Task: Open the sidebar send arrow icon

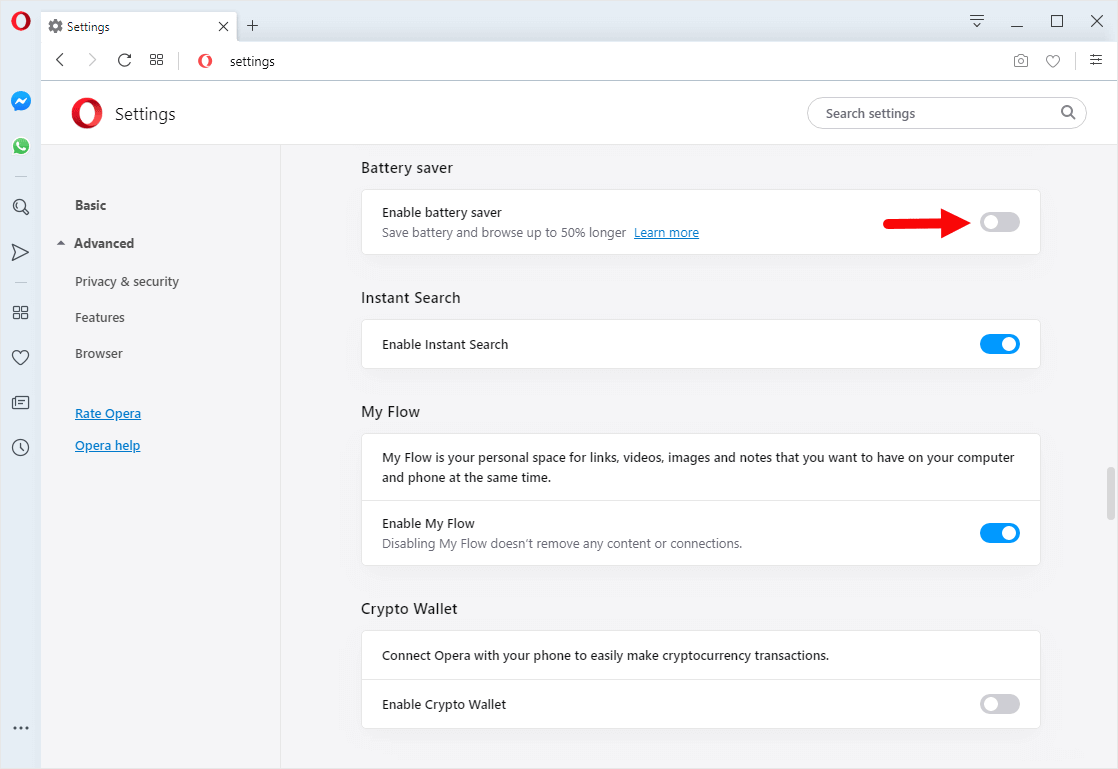Action: coord(21,252)
